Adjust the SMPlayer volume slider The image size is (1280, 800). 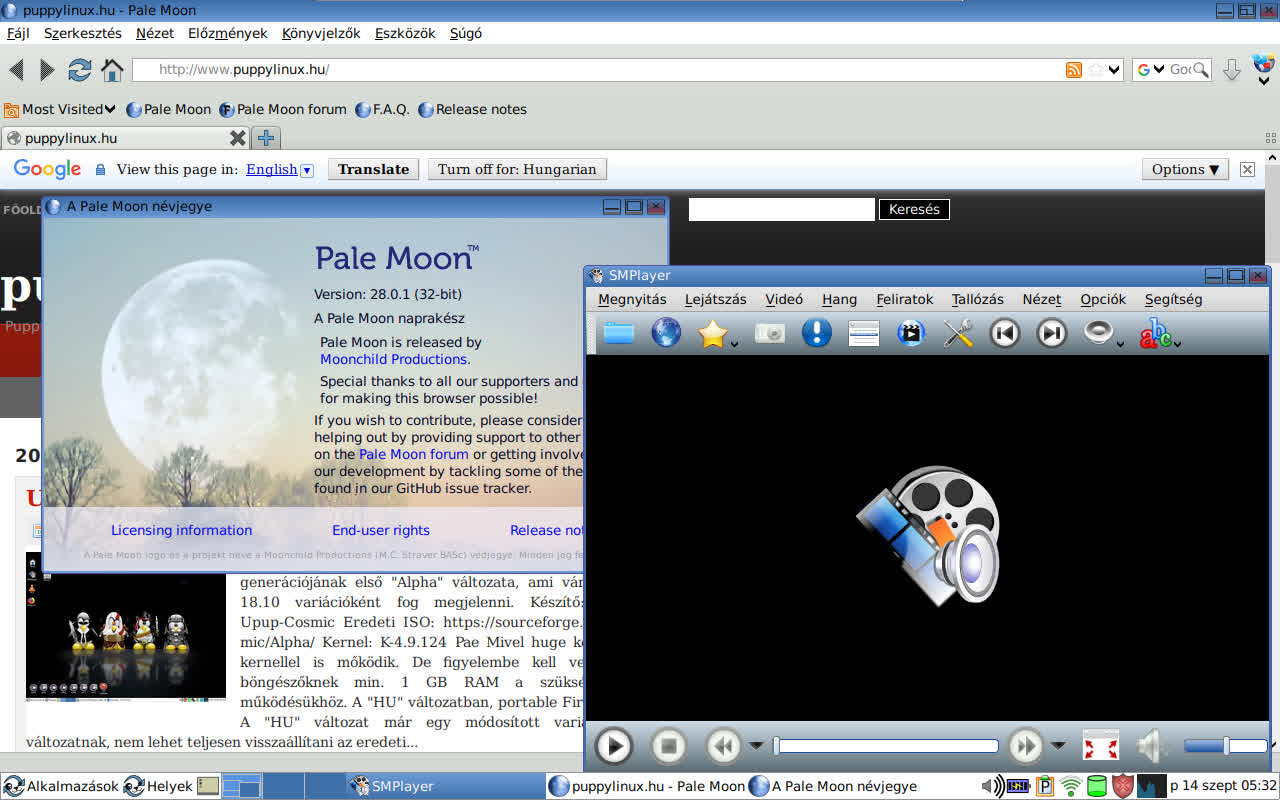(1226, 746)
